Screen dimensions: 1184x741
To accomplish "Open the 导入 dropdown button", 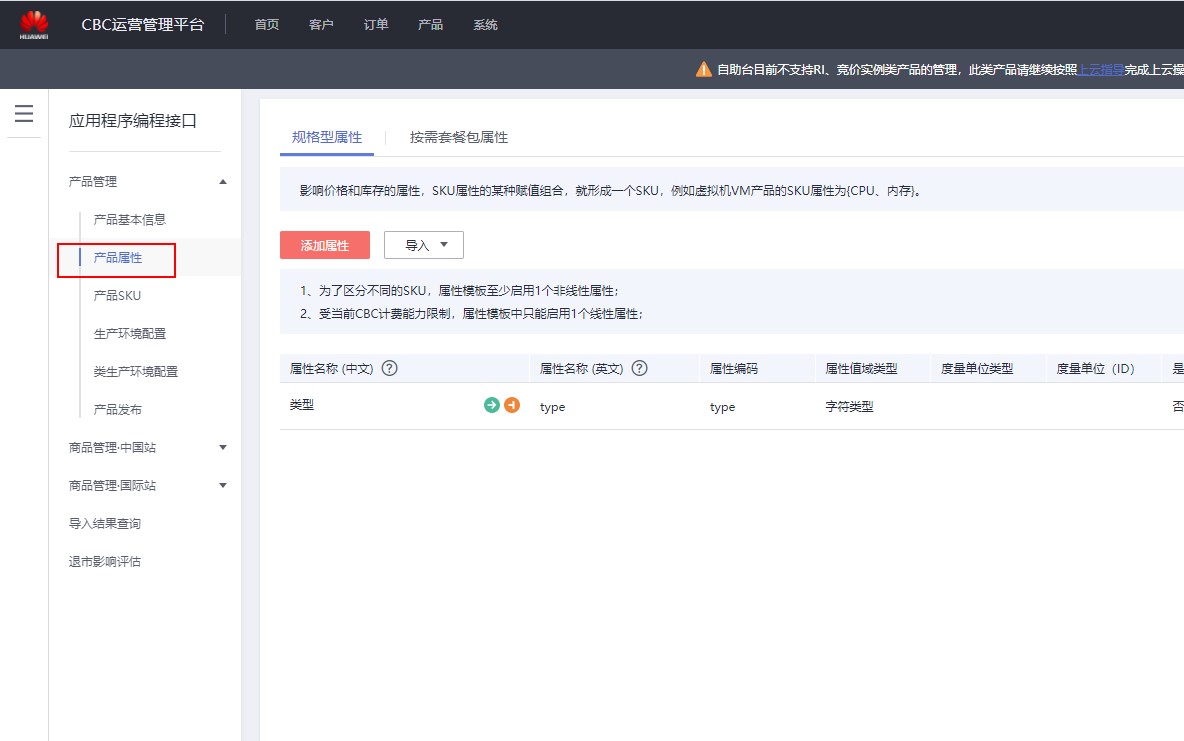I will click(424, 245).
